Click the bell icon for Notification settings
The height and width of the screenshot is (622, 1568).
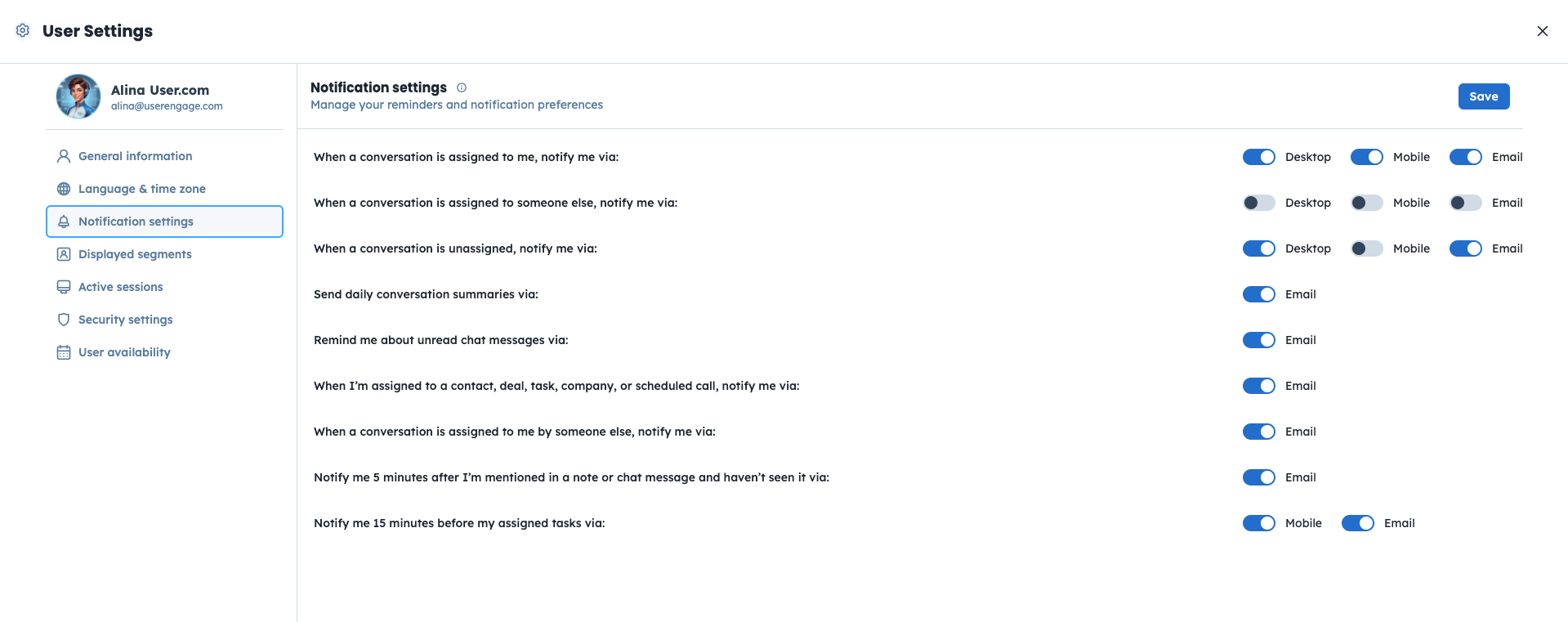[64, 222]
